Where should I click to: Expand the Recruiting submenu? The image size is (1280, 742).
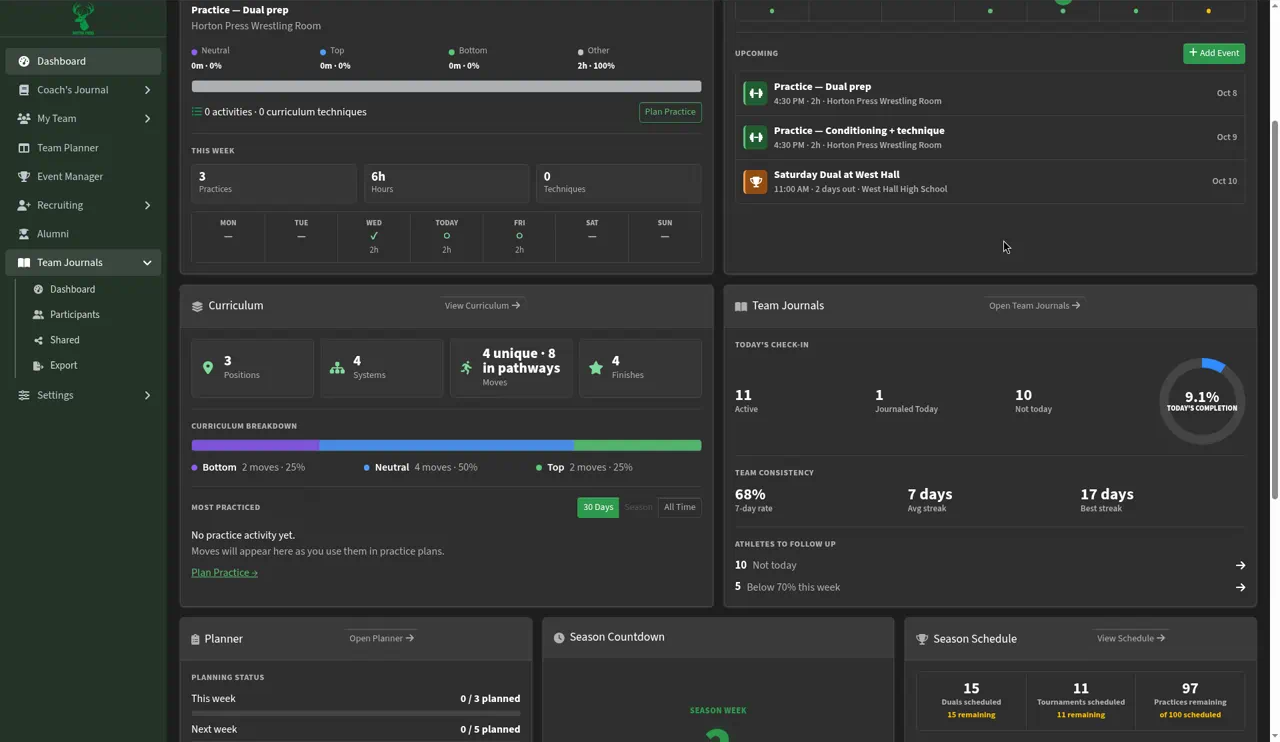[x=147, y=206]
